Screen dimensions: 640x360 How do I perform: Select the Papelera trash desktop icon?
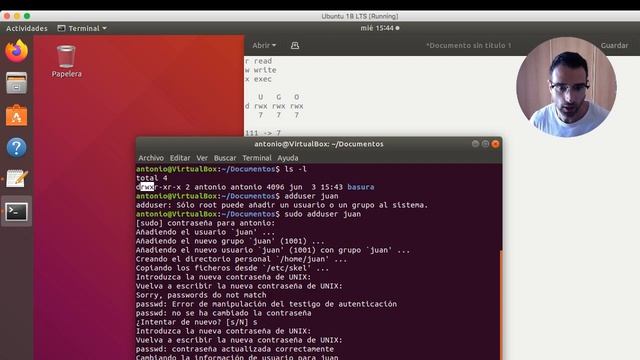(66, 61)
